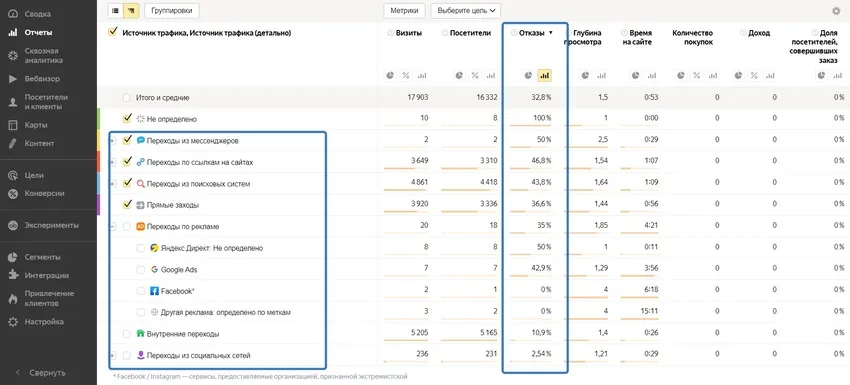Image resolution: width=850 pixels, height=385 pixels.
Task: Collapse the Переходы по рекламе row
Action: [x=113, y=227]
